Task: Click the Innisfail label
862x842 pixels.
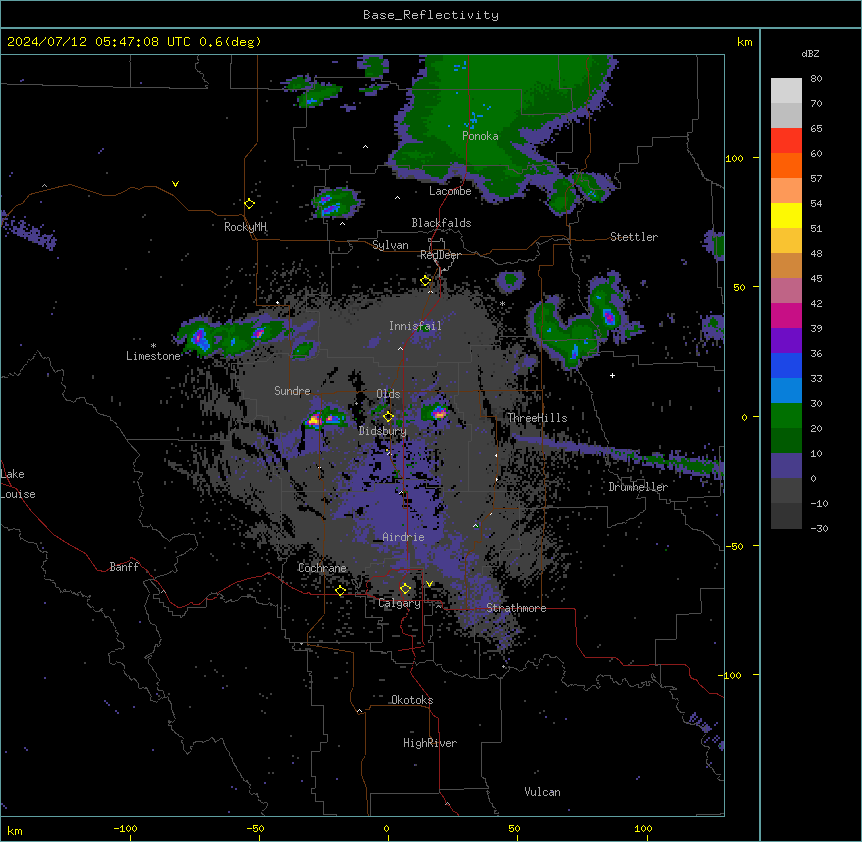Action: pyautogui.click(x=415, y=326)
